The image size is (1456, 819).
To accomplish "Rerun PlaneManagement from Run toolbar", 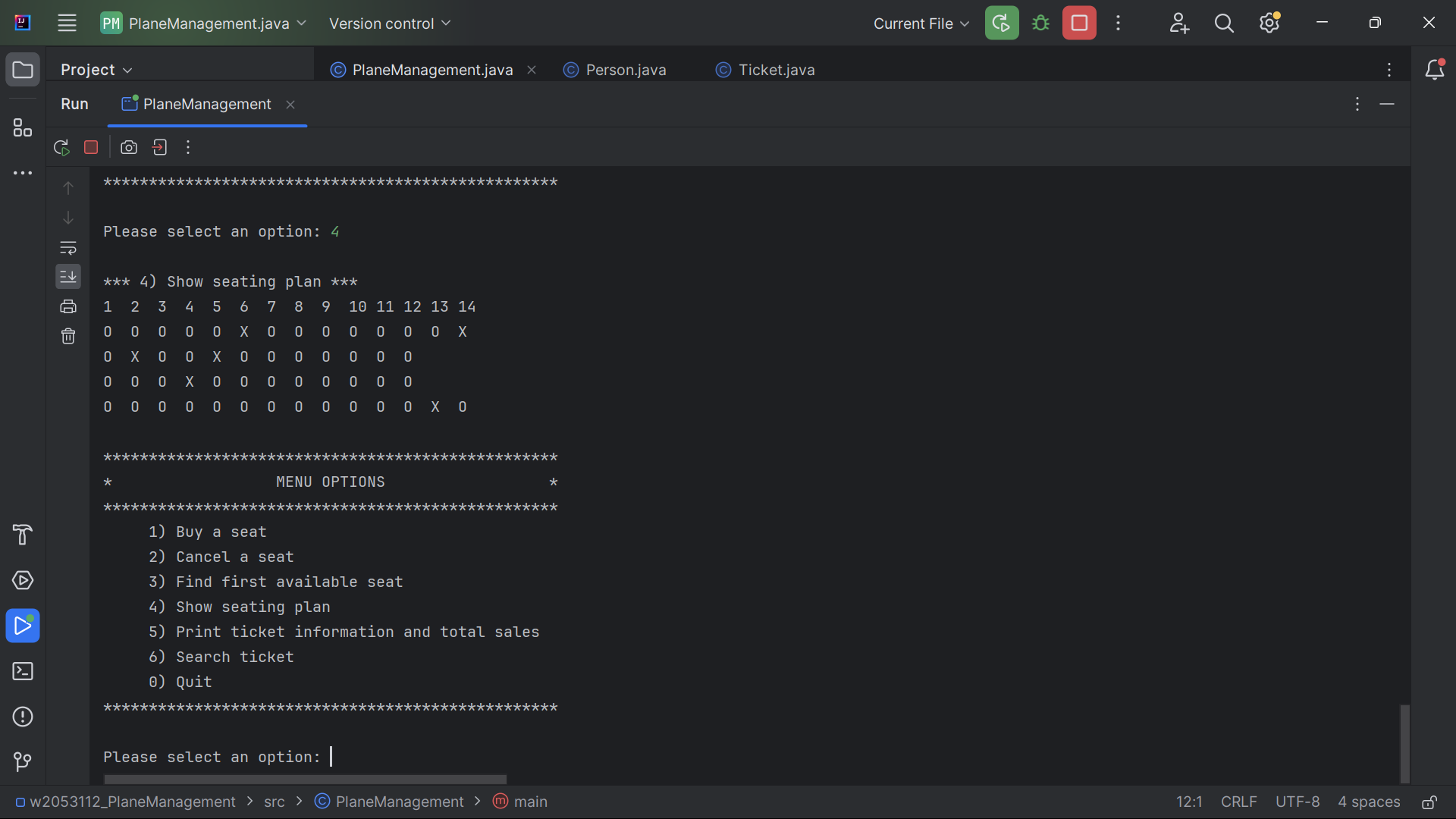I will [x=61, y=147].
